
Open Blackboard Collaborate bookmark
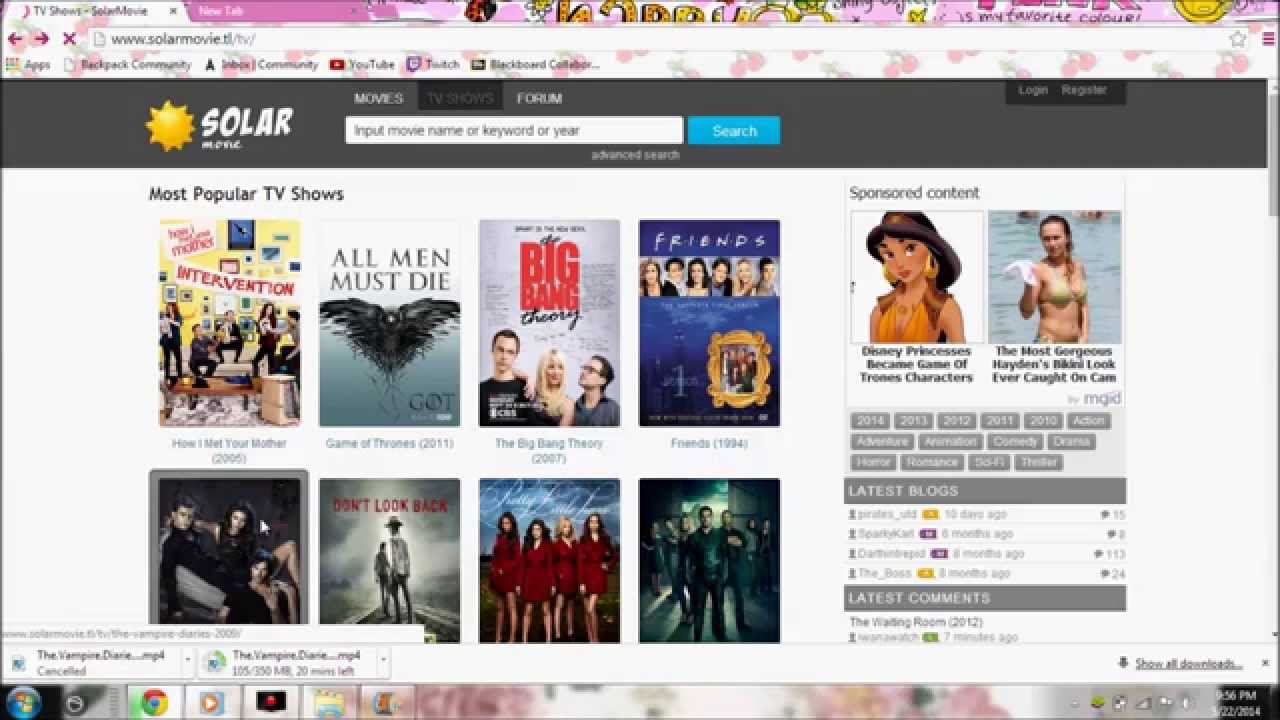[537, 64]
